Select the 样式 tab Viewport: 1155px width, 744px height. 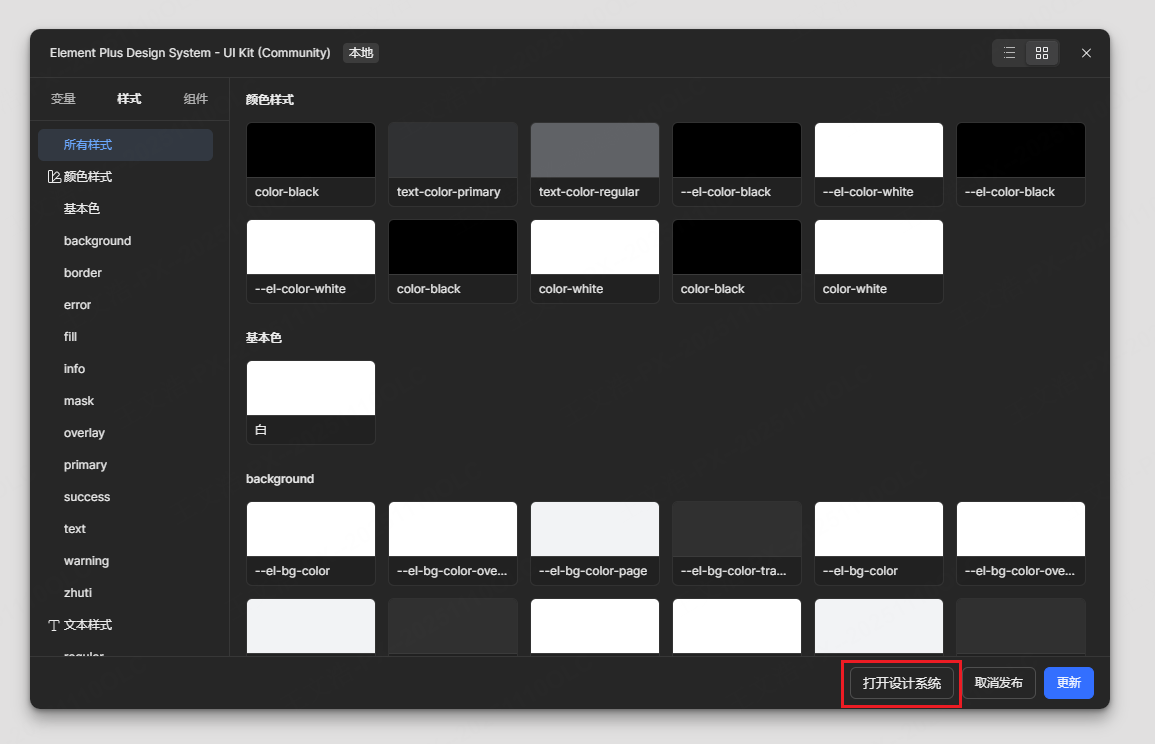[129, 99]
